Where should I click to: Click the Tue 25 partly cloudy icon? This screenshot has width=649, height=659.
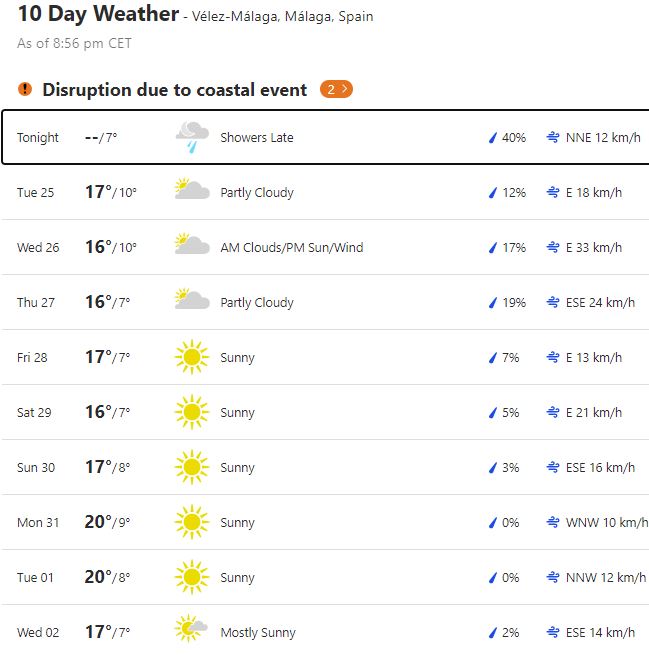[x=192, y=191]
